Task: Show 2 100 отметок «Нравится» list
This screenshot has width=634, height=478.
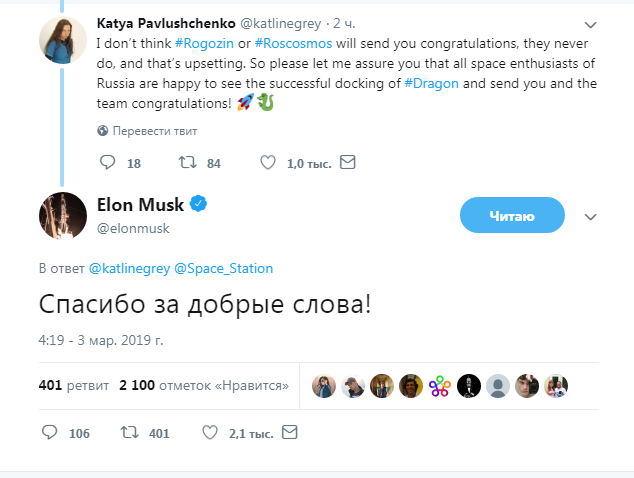Action: coord(203,385)
